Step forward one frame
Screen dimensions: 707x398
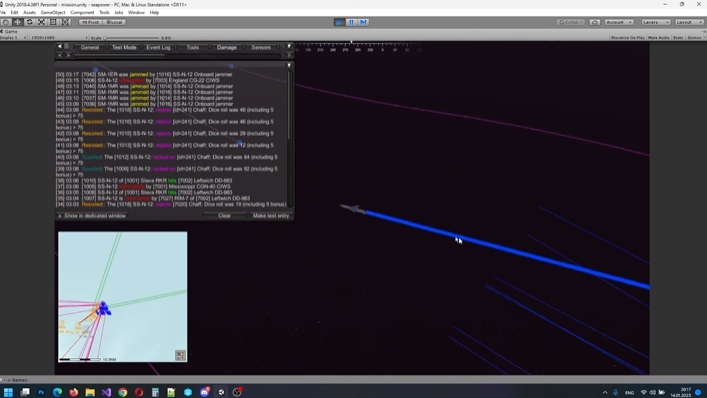[363, 22]
